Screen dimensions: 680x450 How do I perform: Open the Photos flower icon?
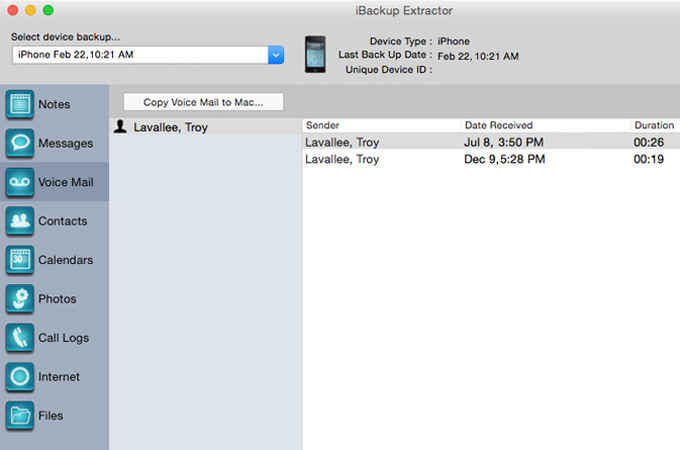pos(20,299)
